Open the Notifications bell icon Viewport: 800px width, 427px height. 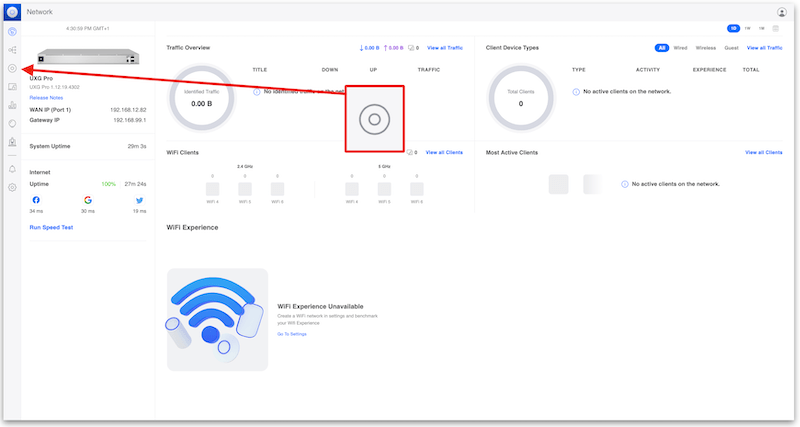(12, 169)
